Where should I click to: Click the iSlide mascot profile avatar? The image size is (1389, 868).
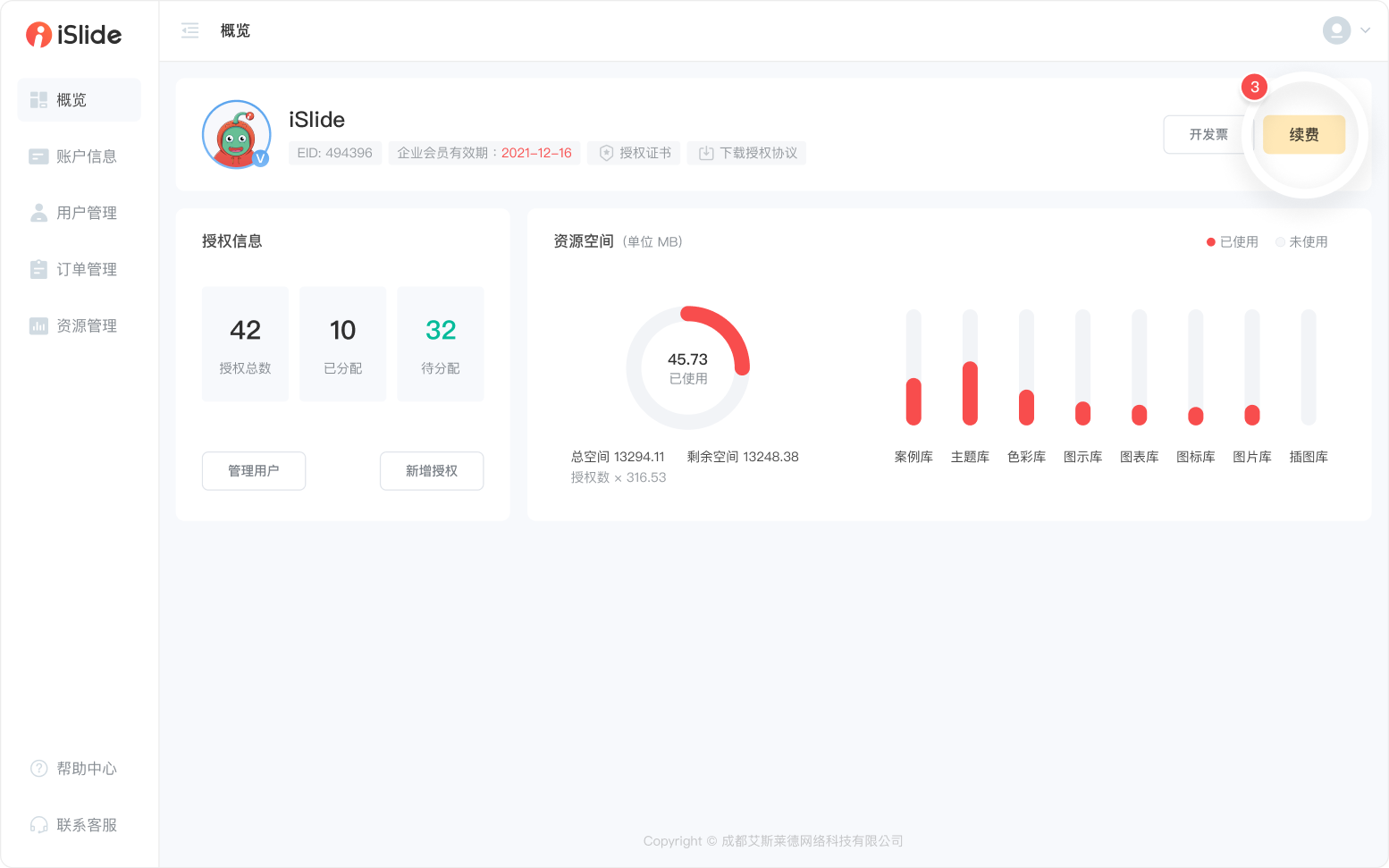coord(236,135)
